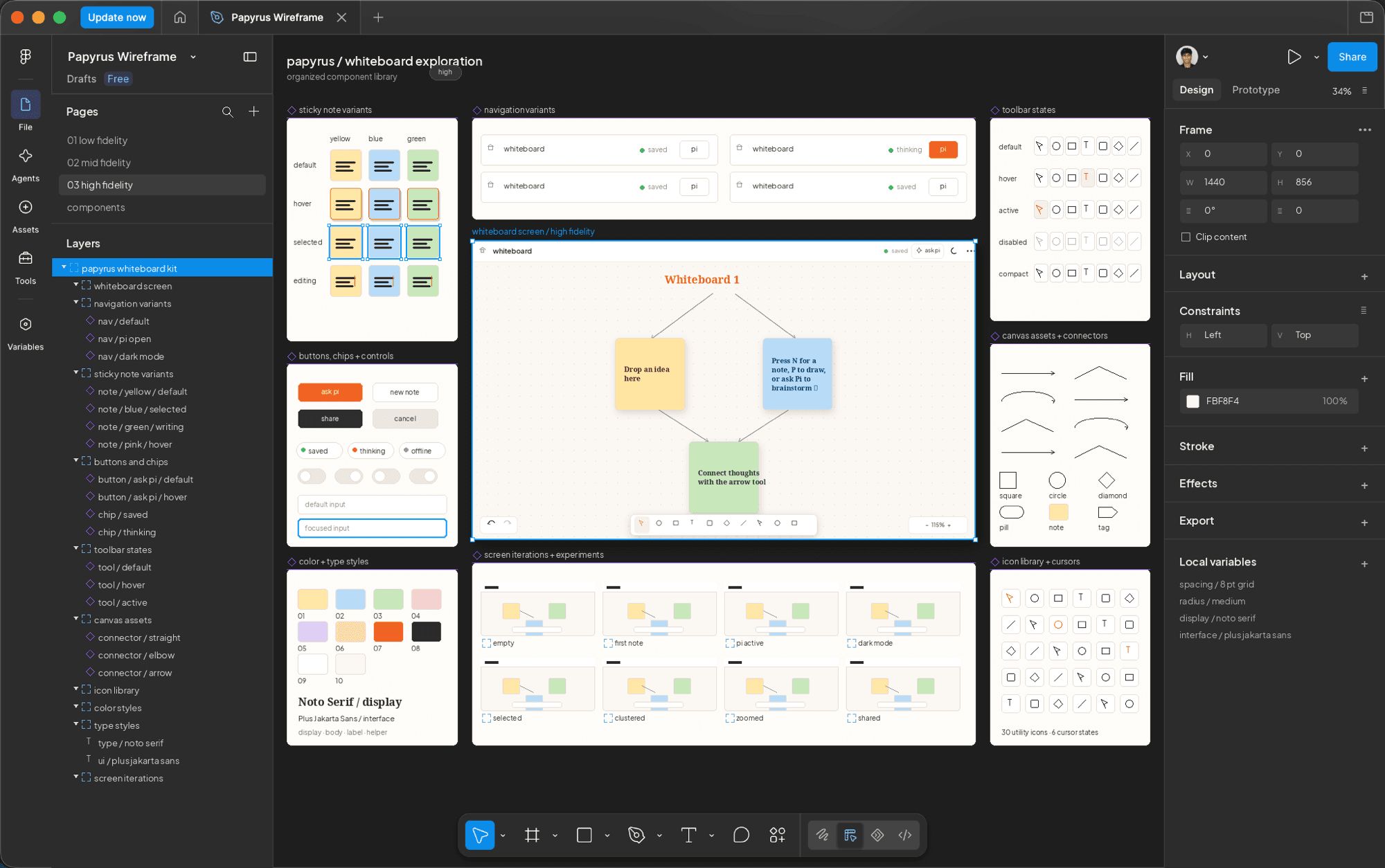Viewport: 1385px width, 868px height.
Task: Enable the Clip content checkbox
Action: (1186, 237)
